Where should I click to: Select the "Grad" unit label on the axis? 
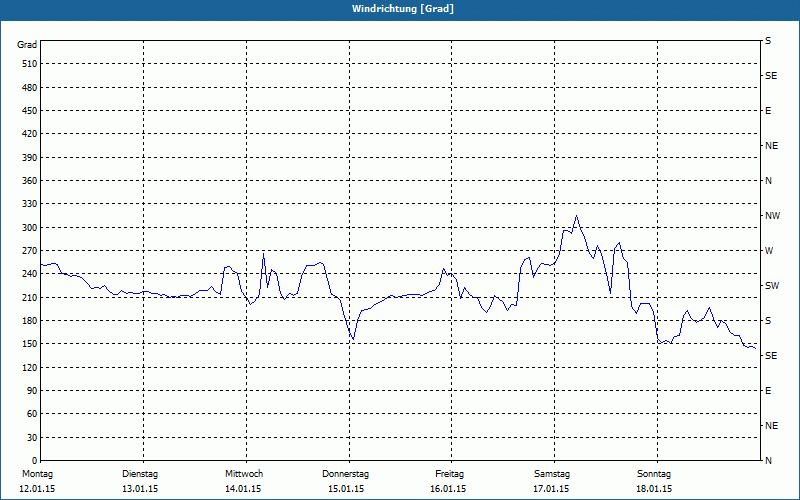pos(27,45)
